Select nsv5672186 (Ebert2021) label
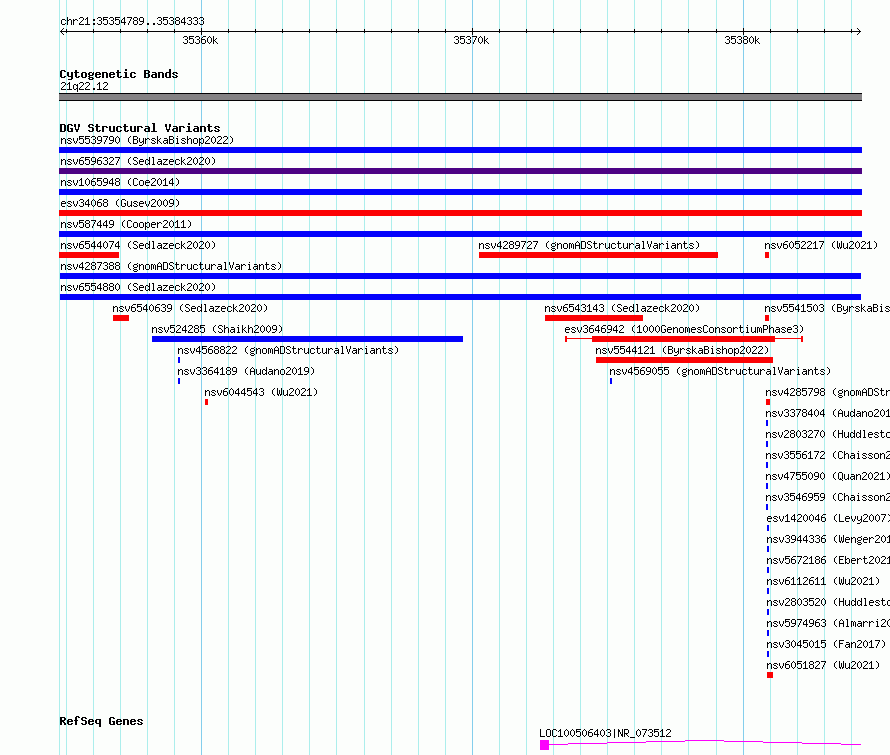Image resolution: width=890 pixels, height=755 pixels. click(x=828, y=560)
